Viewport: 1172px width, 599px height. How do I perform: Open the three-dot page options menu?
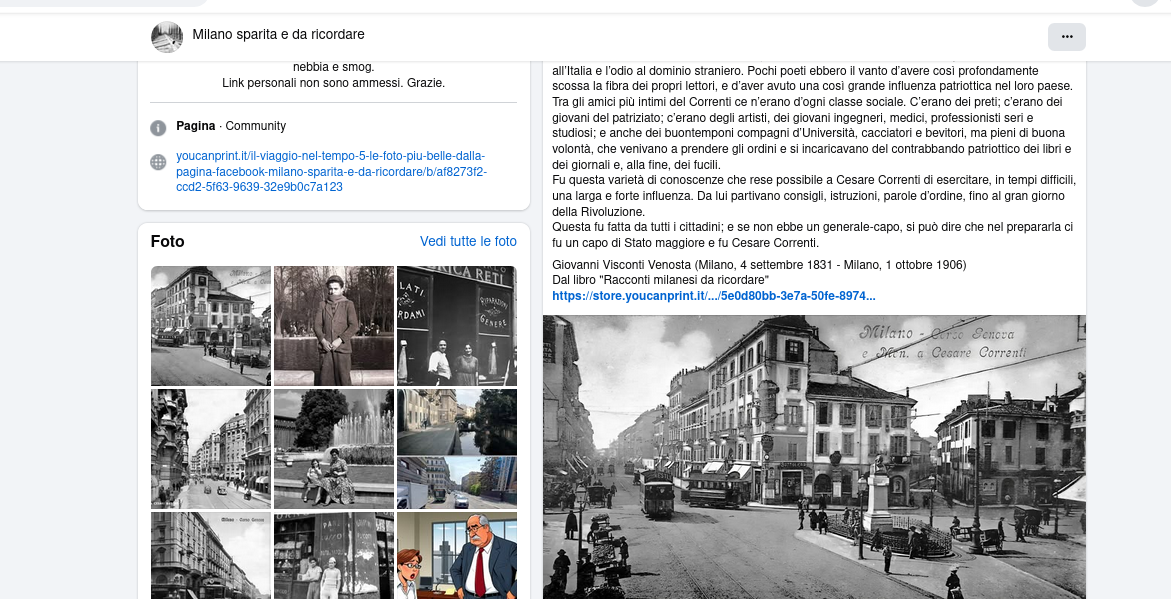[x=1066, y=36]
